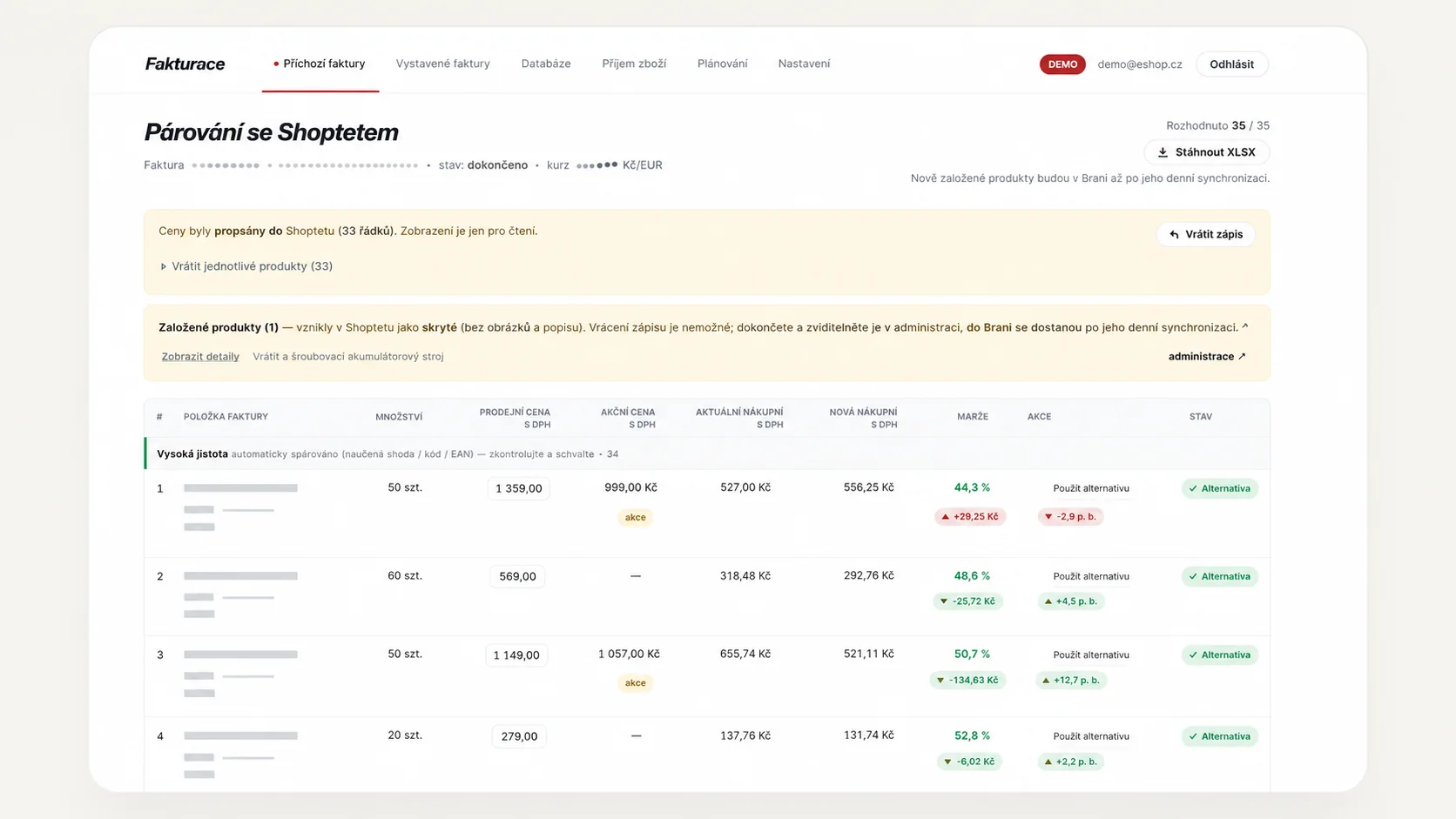
Task: Click the 521,11 Kč new purchase price
Action: [x=868, y=654]
